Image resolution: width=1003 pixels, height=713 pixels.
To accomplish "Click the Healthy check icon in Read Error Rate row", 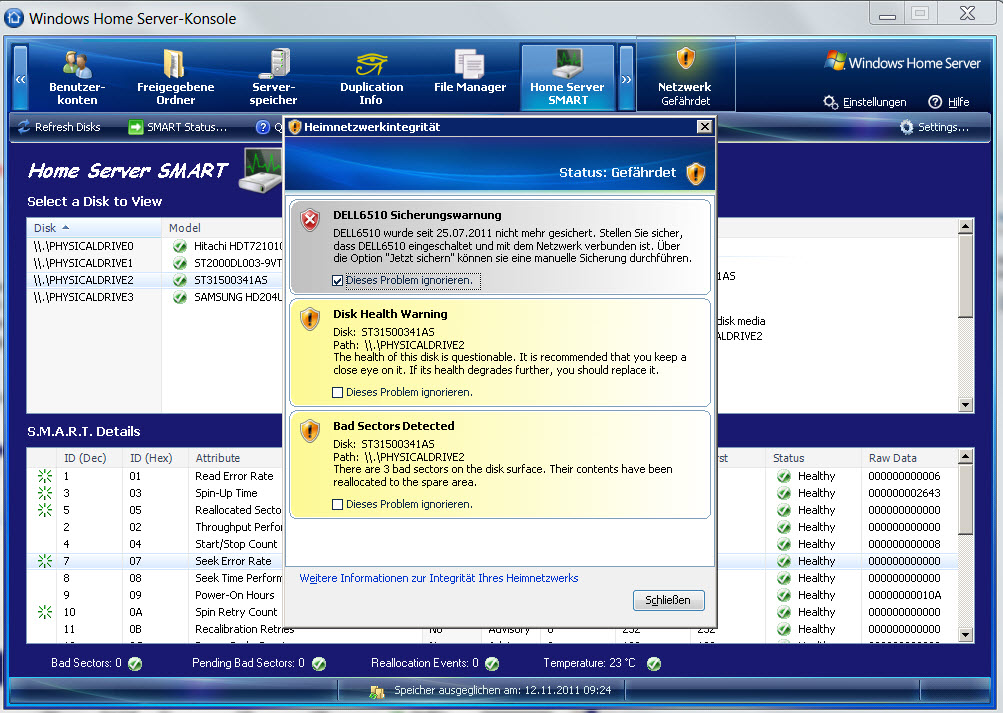I will 784,476.
